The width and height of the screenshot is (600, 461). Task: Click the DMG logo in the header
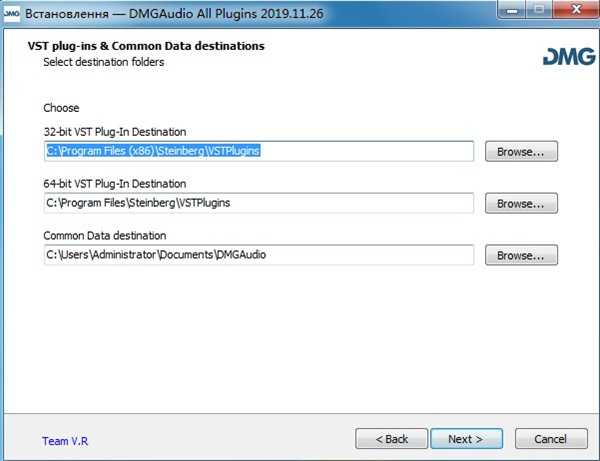coord(569,56)
